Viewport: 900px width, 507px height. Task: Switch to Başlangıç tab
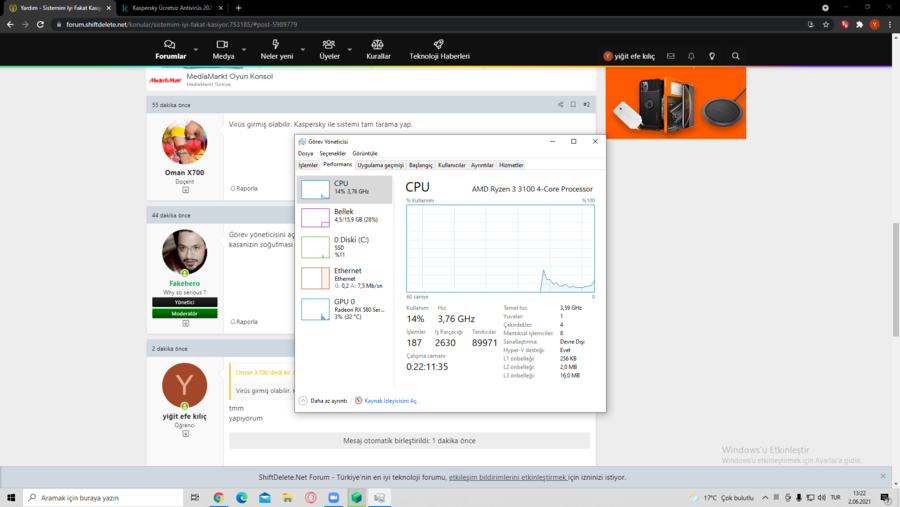420,165
